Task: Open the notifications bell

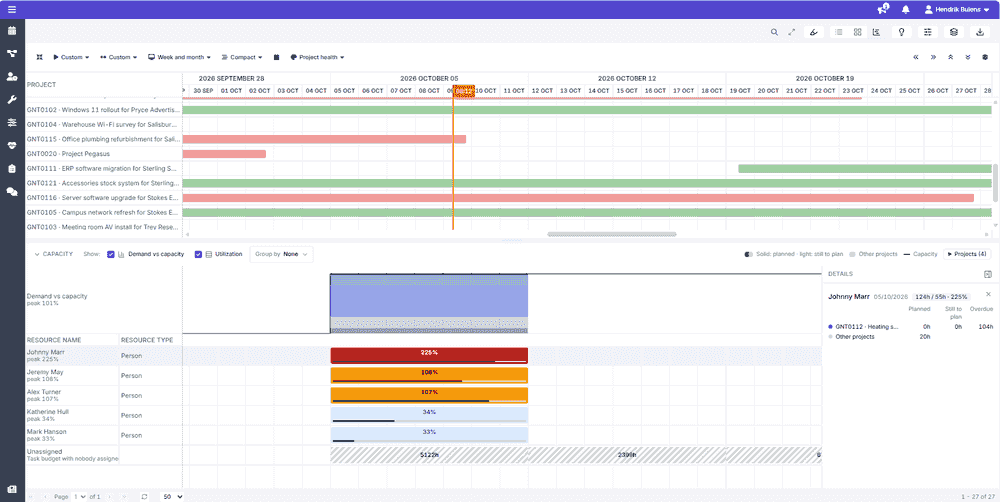Action: (x=906, y=10)
